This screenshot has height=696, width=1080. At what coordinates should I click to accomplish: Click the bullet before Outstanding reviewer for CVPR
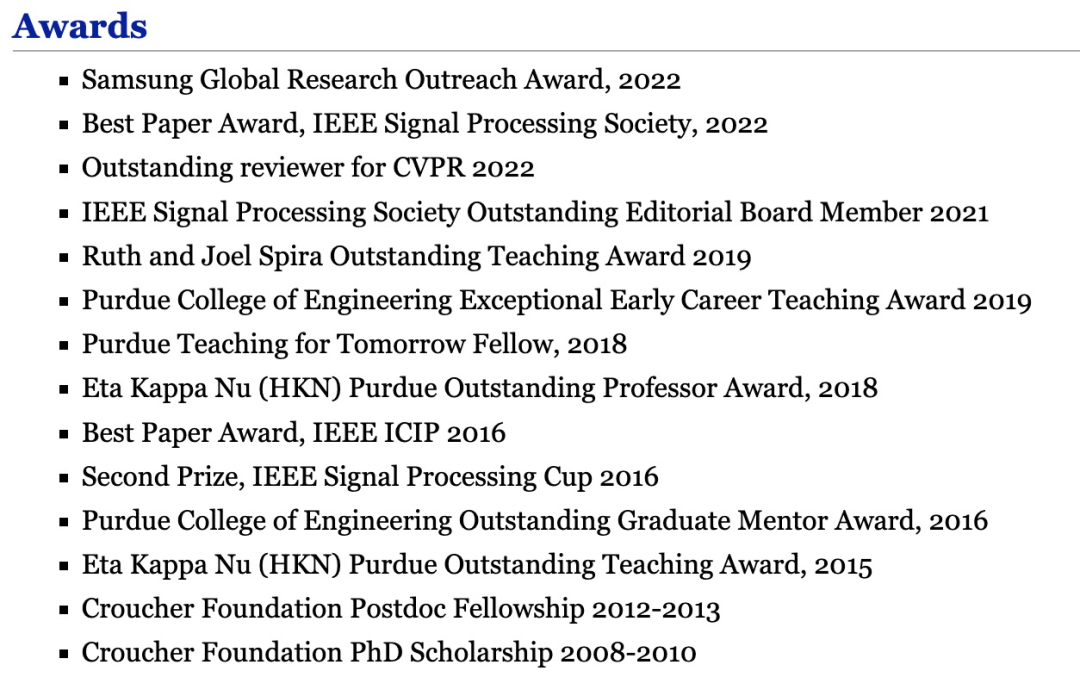[x=64, y=169]
